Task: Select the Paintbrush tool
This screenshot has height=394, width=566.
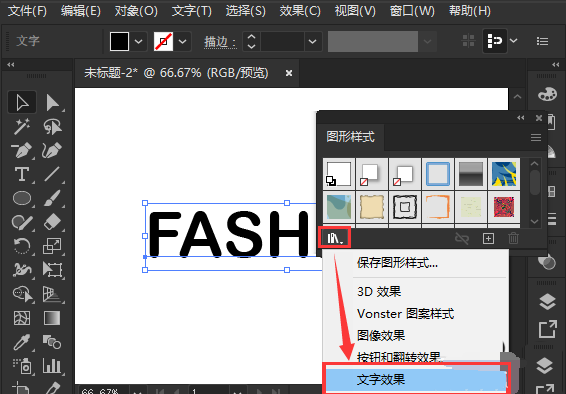Action: 53,198
